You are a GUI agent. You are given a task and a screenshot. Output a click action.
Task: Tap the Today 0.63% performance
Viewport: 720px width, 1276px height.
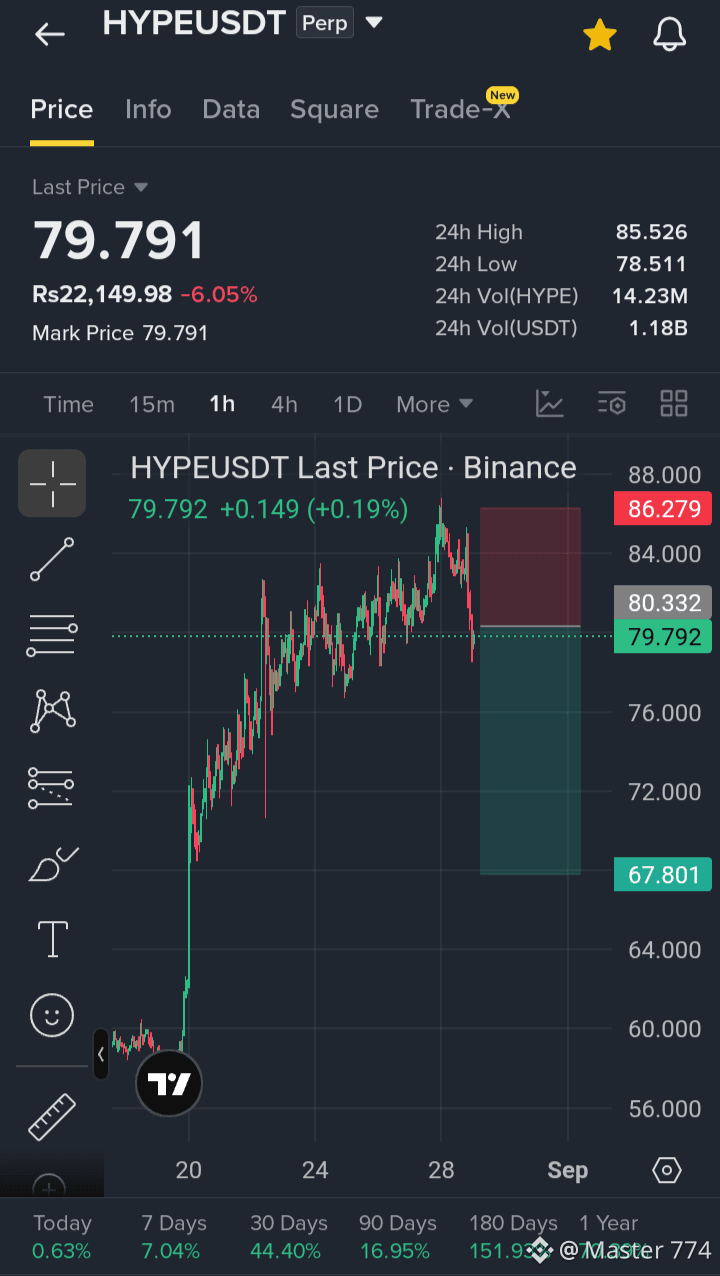pyautogui.click(x=62, y=1237)
